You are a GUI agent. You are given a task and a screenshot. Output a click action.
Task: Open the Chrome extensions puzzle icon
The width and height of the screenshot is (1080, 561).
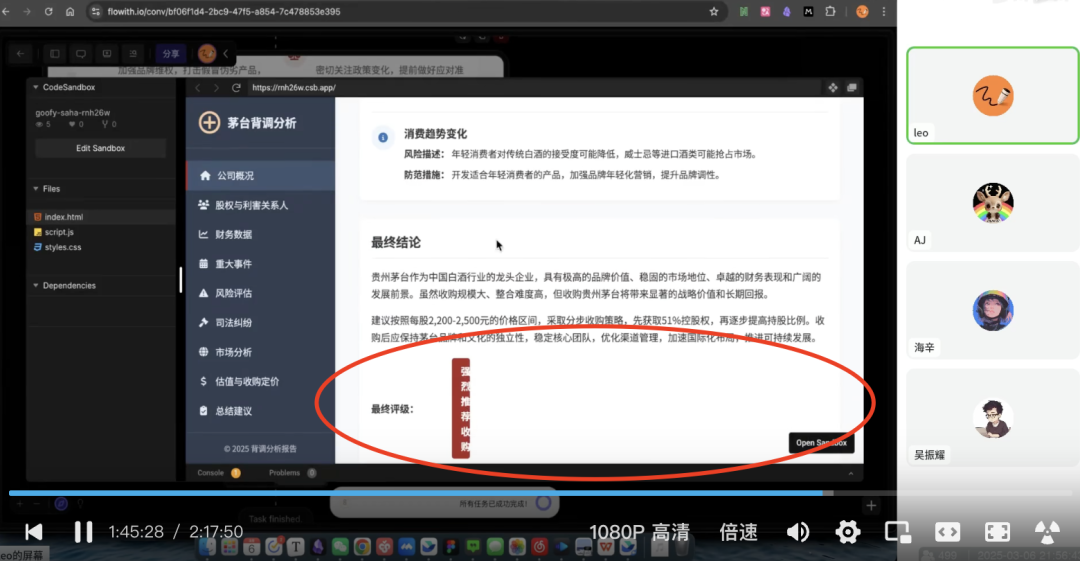point(830,12)
